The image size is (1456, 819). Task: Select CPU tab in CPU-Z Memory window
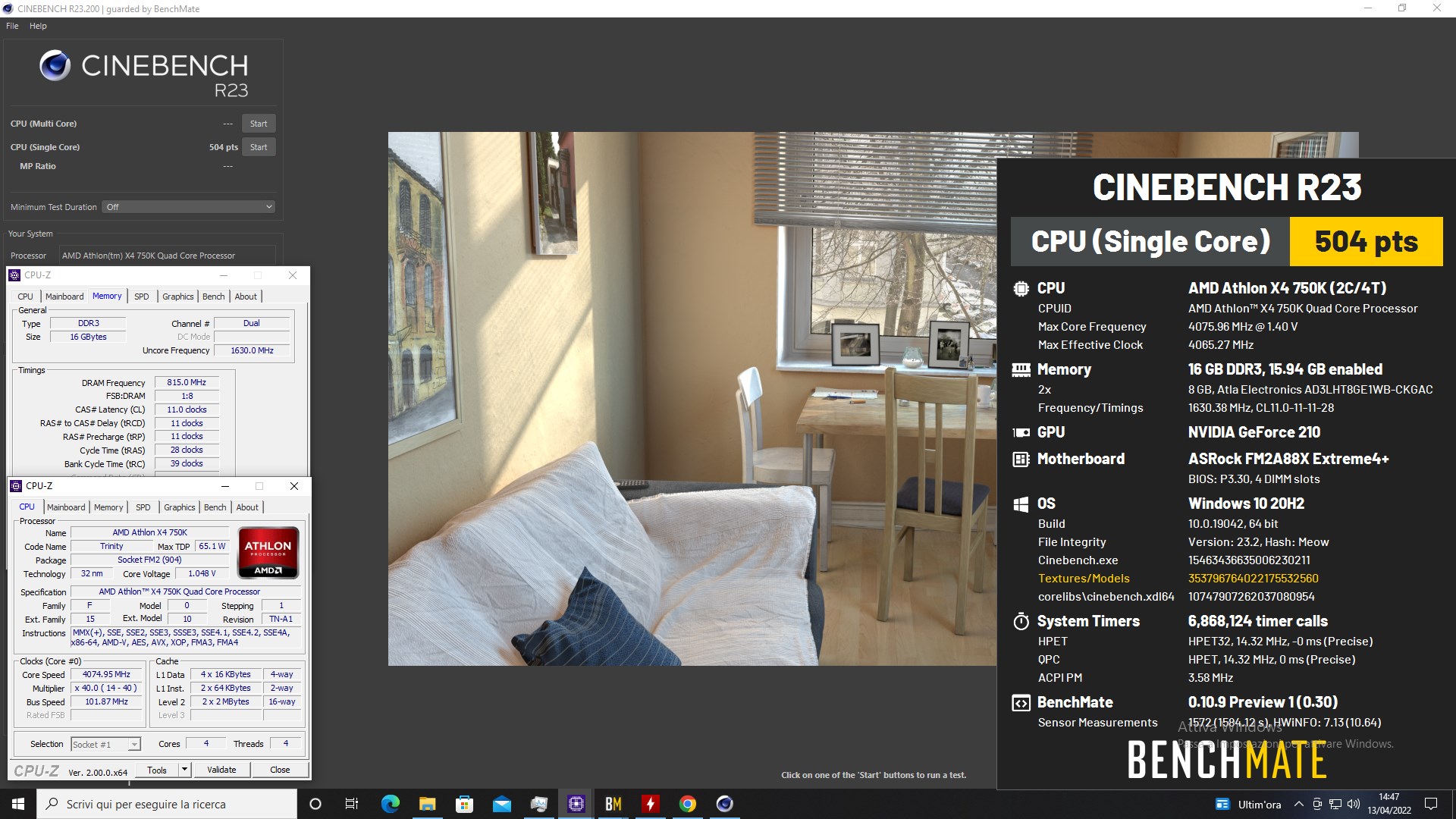[x=25, y=297]
